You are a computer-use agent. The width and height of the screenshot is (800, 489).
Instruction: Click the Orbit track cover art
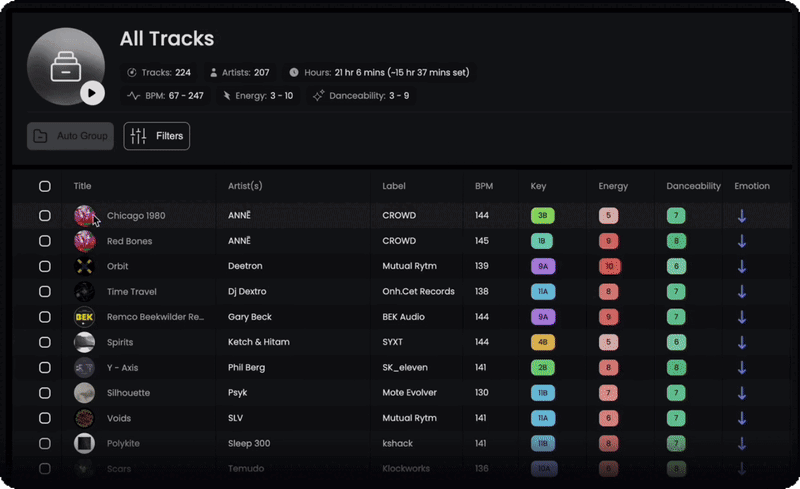pos(84,266)
